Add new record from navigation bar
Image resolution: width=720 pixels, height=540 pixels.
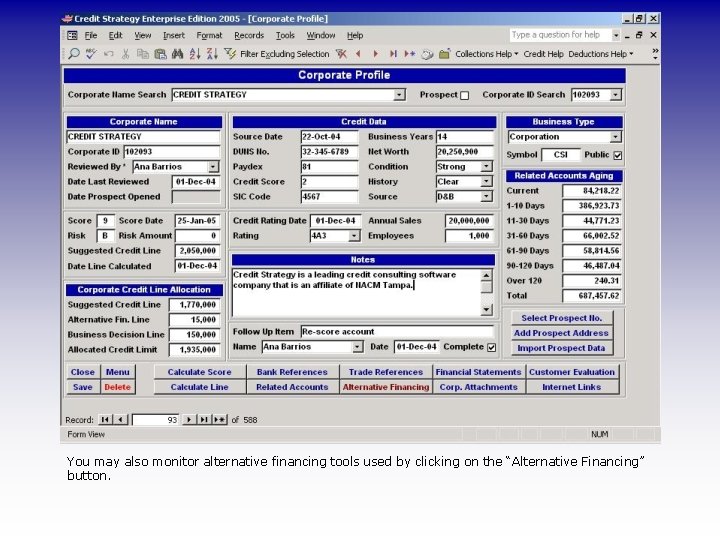point(219,419)
